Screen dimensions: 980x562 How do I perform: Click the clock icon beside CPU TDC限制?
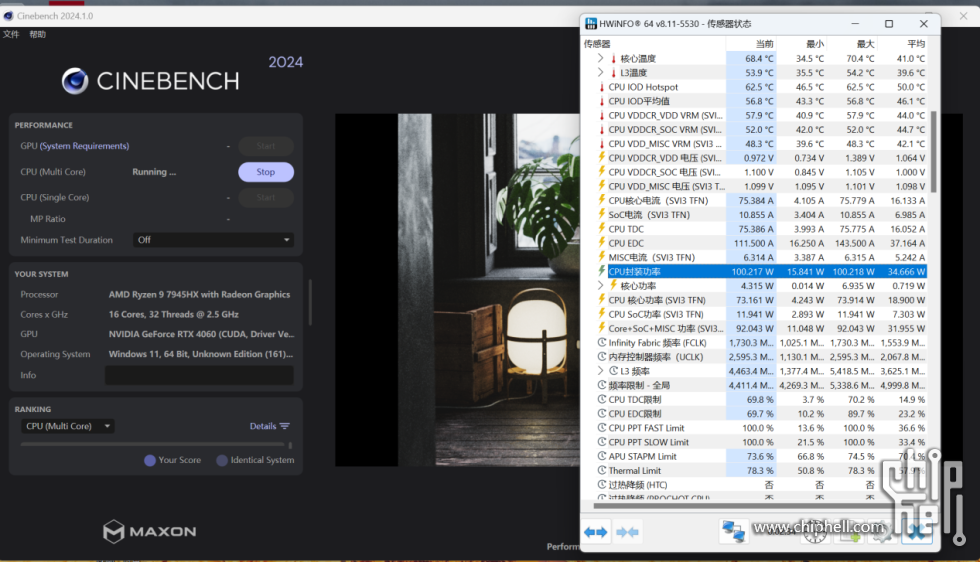coord(602,399)
